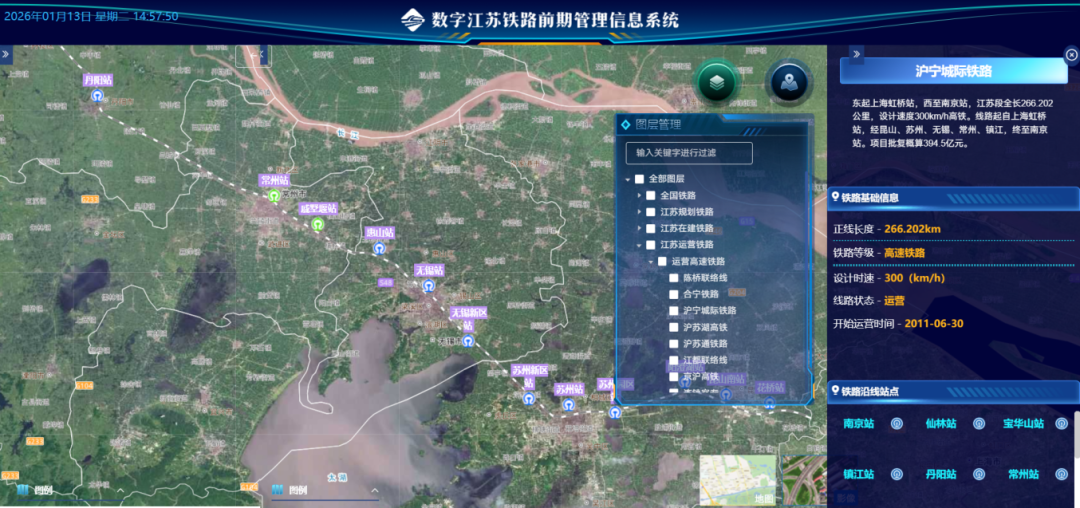
Task: Expand the 全国铁路 tree node arrow
Action: pos(639,195)
